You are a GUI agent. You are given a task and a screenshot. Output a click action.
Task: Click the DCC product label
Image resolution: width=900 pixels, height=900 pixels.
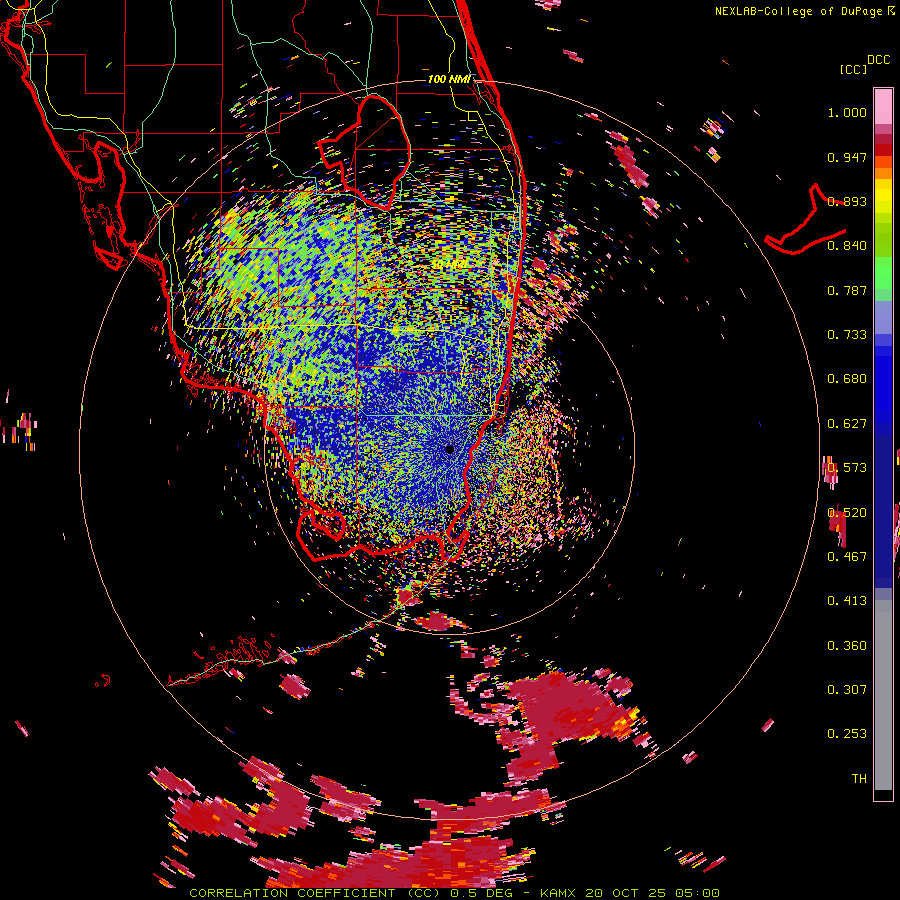879,60
